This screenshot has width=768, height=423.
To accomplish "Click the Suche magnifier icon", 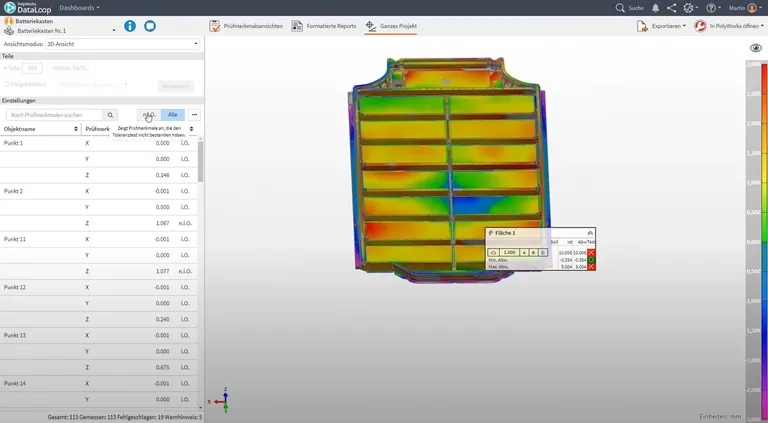I will pos(620,8).
